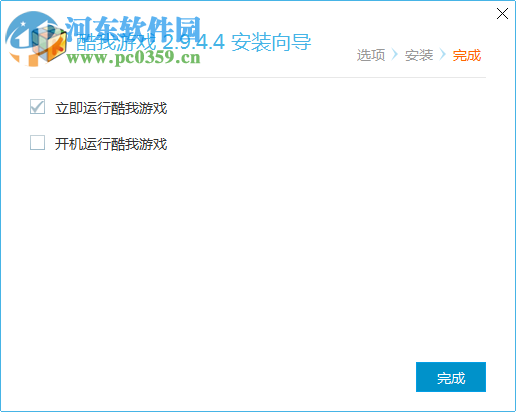
Task: Close the installer window
Action: (502, 14)
